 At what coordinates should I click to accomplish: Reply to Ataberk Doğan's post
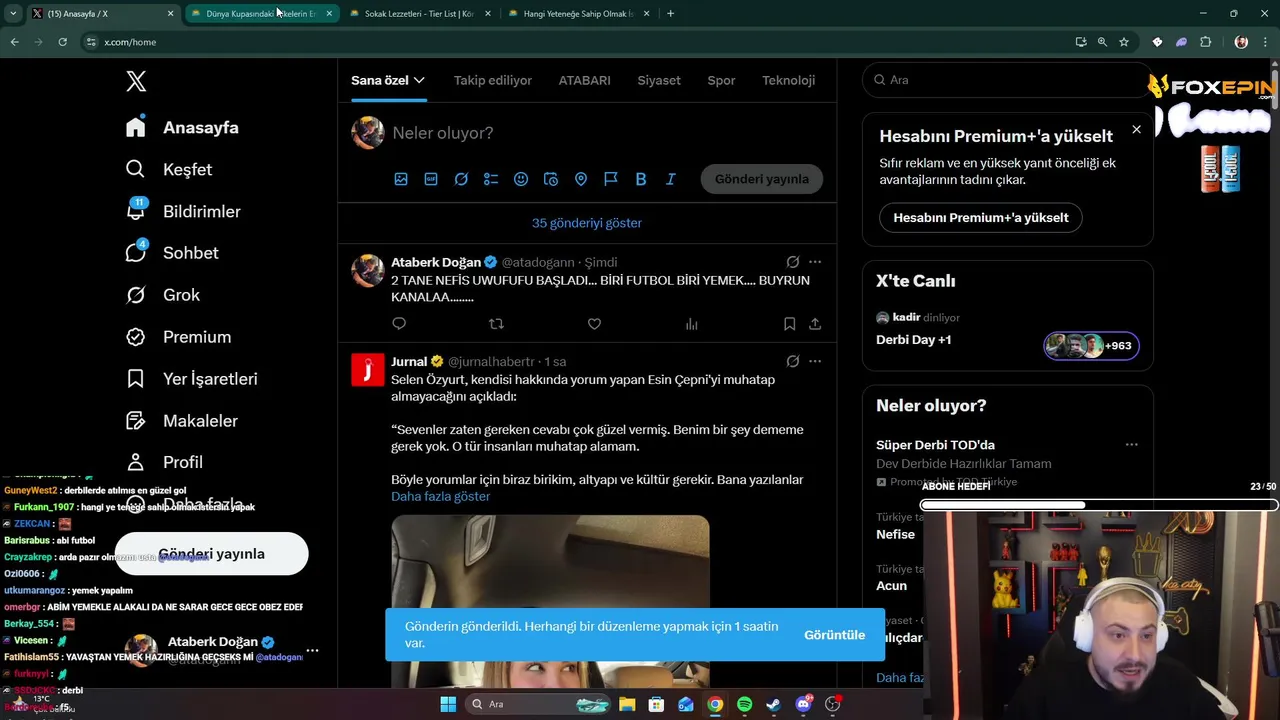[399, 324]
